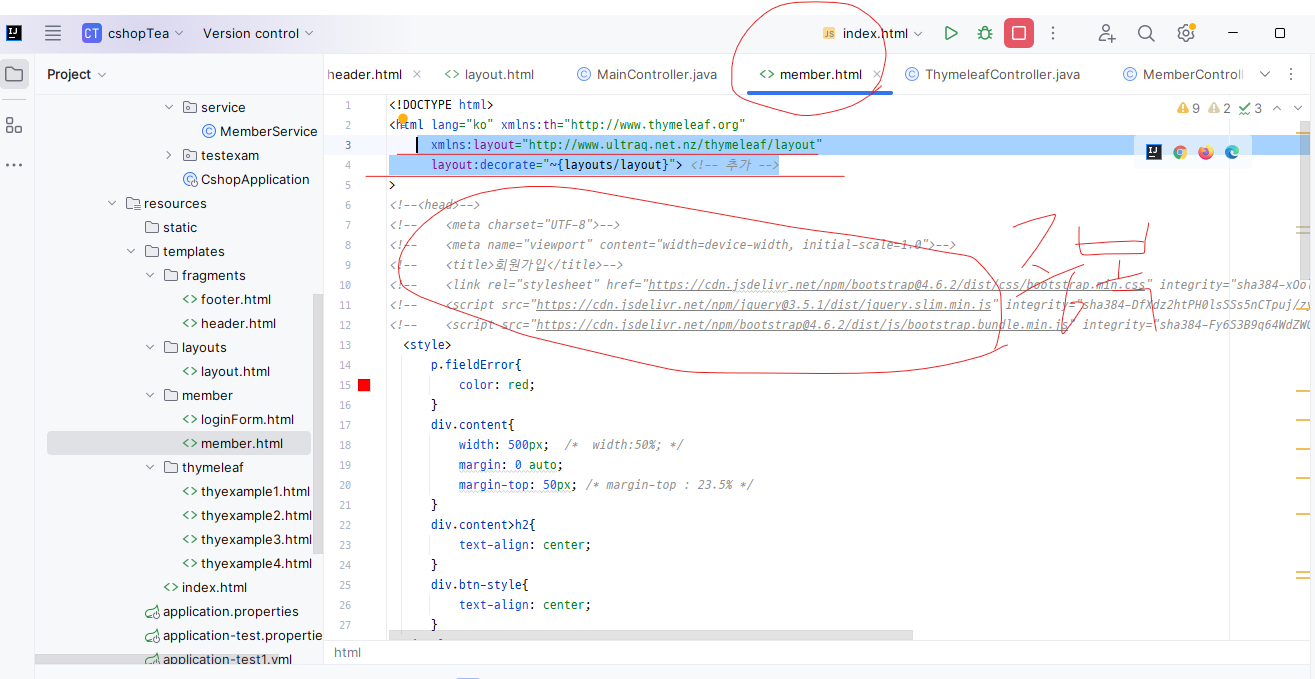Open more run actions vertical dots
The image size is (1315, 679).
click(1053, 33)
